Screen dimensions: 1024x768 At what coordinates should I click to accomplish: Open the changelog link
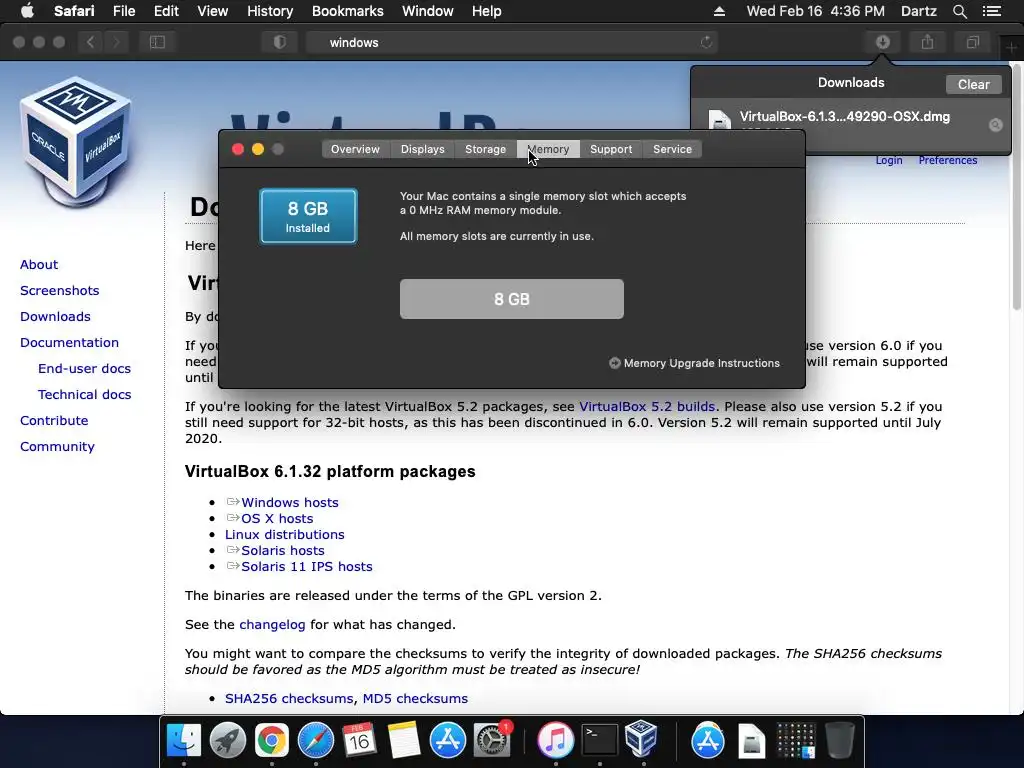pos(272,624)
